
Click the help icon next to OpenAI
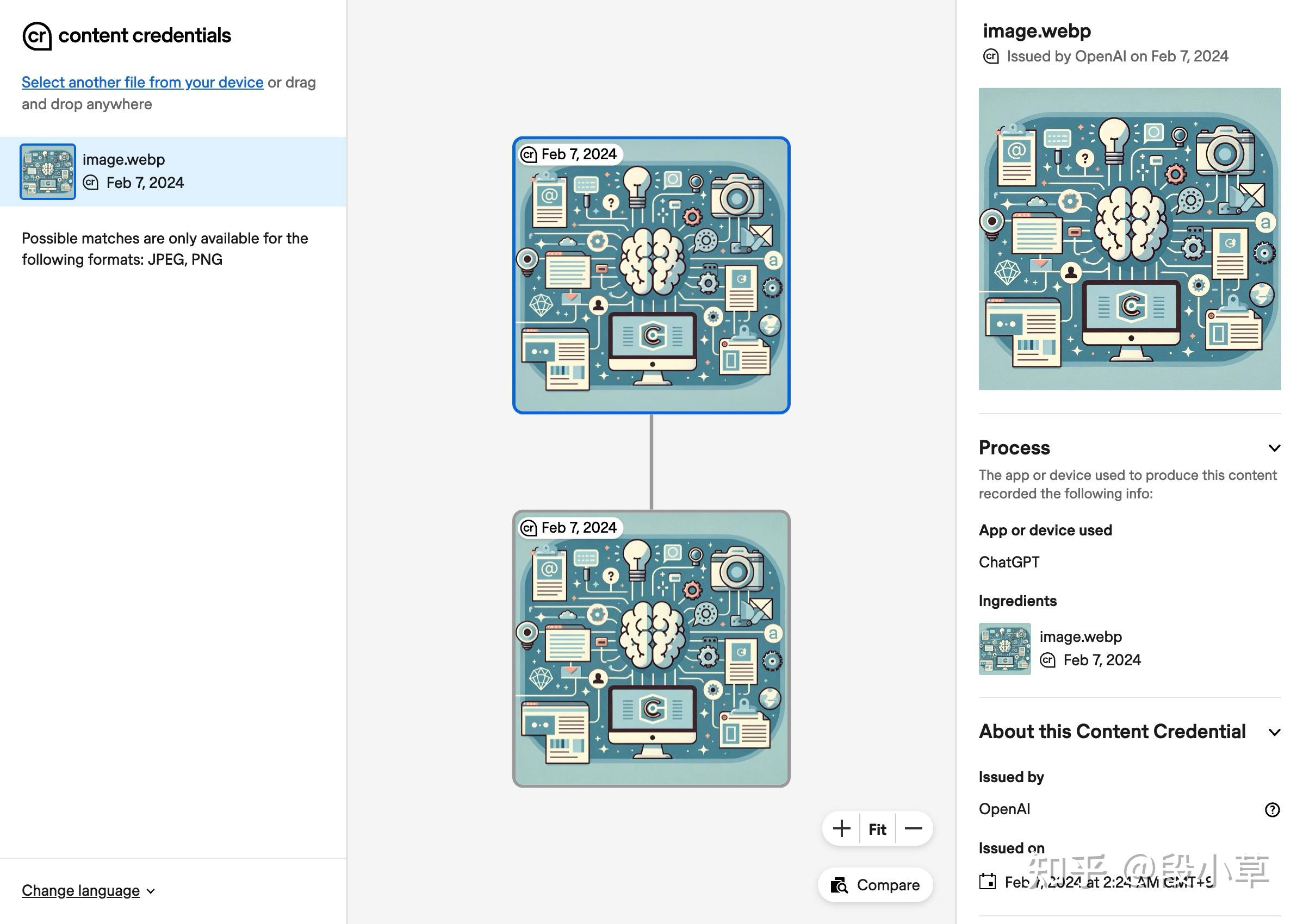tap(1271, 810)
